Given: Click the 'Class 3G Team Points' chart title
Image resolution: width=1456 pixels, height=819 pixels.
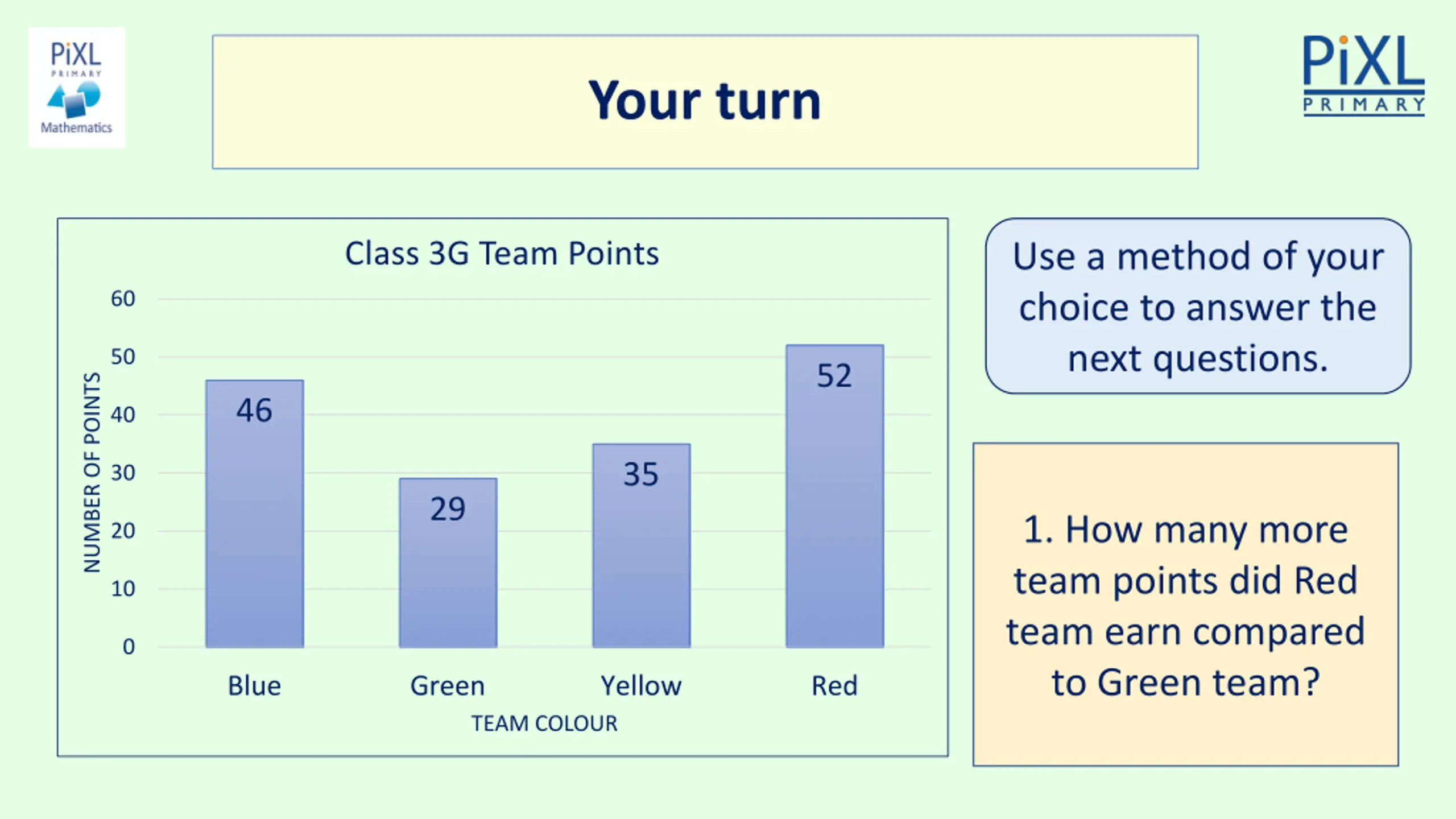Looking at the screenshot, I should point(502,254).
